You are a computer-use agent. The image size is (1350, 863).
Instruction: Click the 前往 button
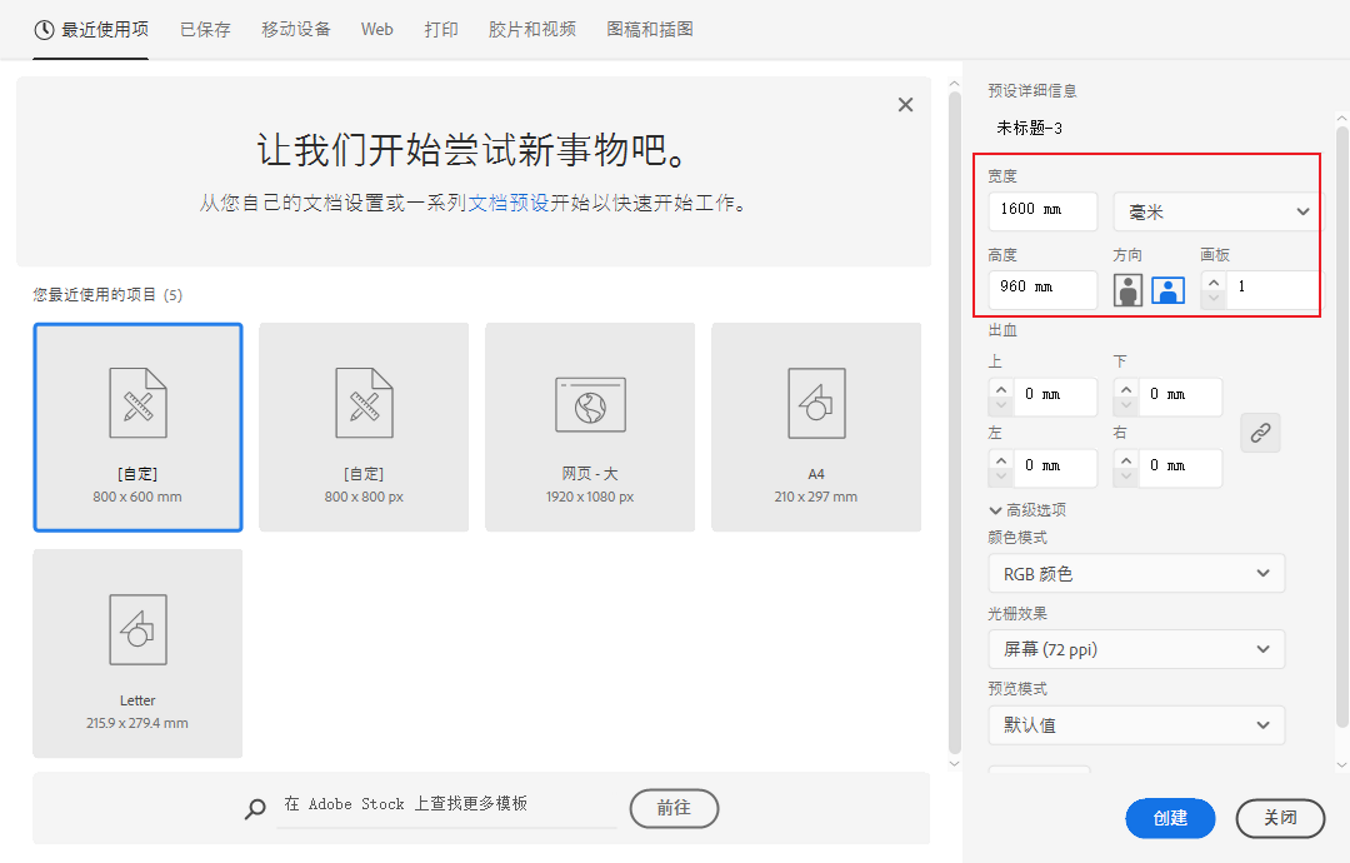click(x=674, y=808)
